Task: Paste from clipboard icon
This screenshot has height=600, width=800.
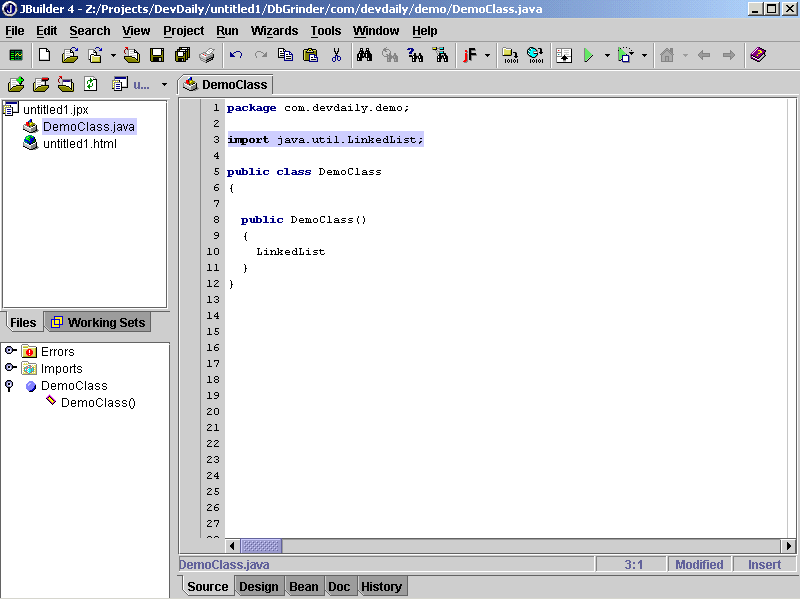Action: [x=311, y=55]
